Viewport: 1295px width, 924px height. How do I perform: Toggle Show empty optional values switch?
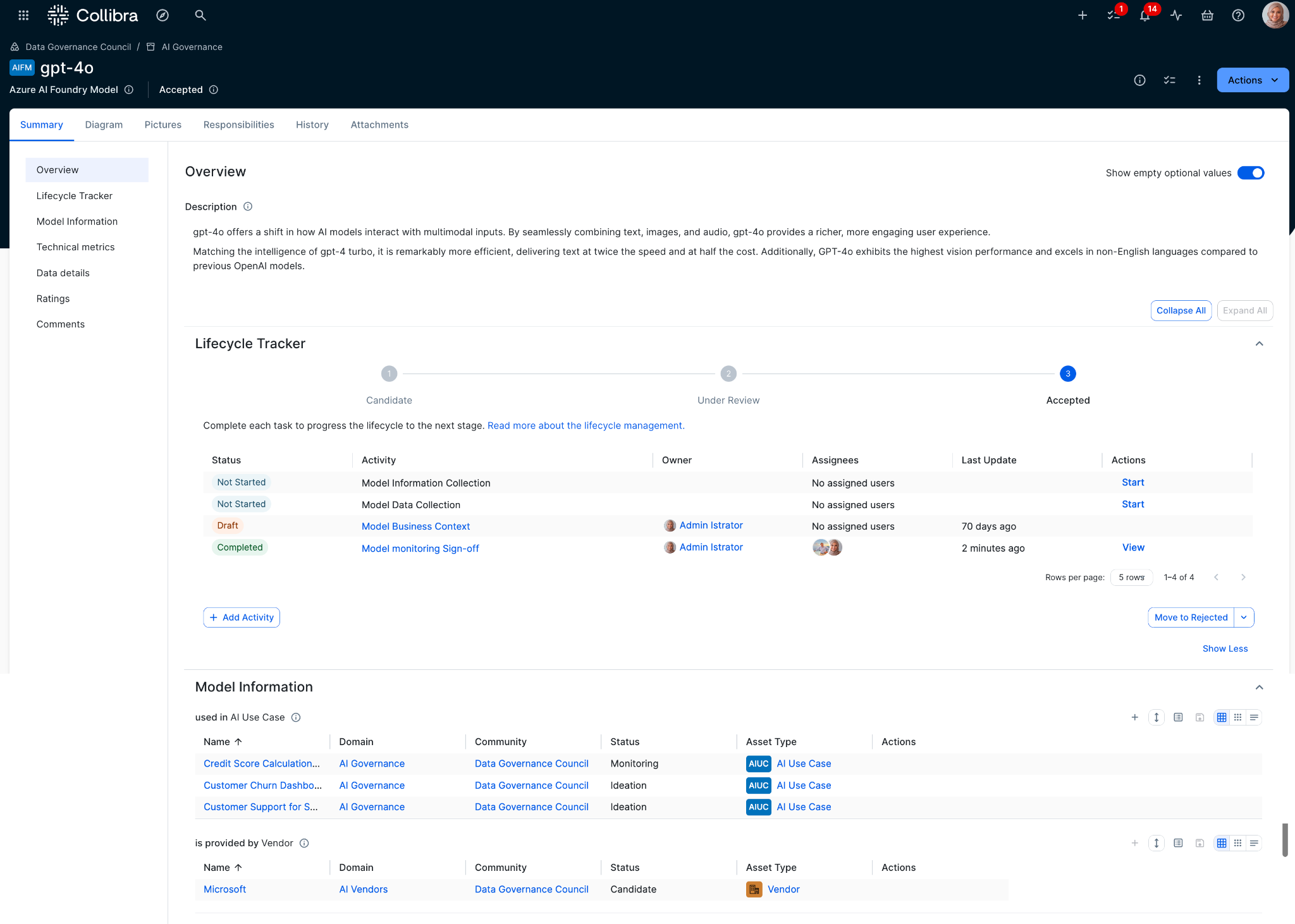point(1251,173)
